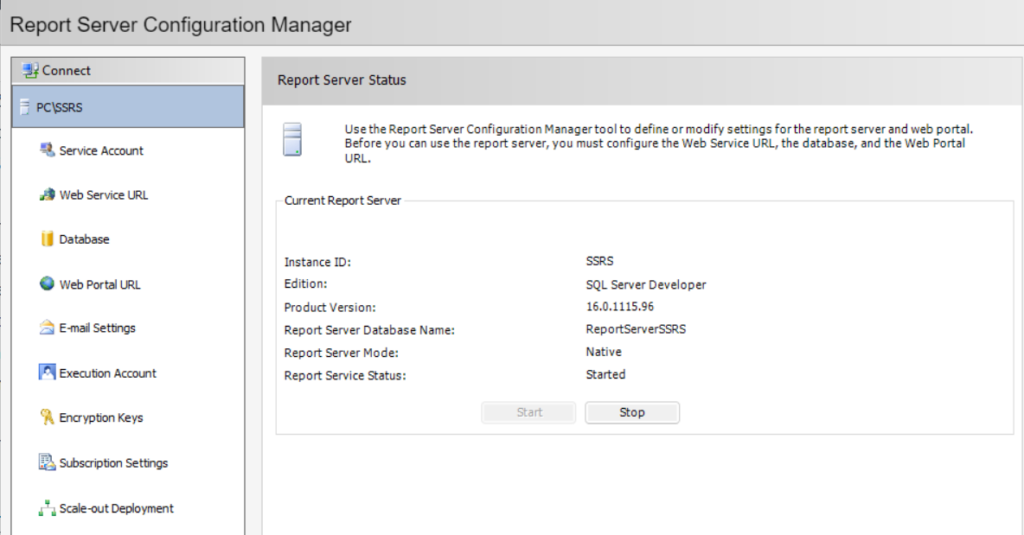This screenshot has width=1024, height=535.
Task: Click the Connect icon in sidebar
Action: tap(30, 70)
